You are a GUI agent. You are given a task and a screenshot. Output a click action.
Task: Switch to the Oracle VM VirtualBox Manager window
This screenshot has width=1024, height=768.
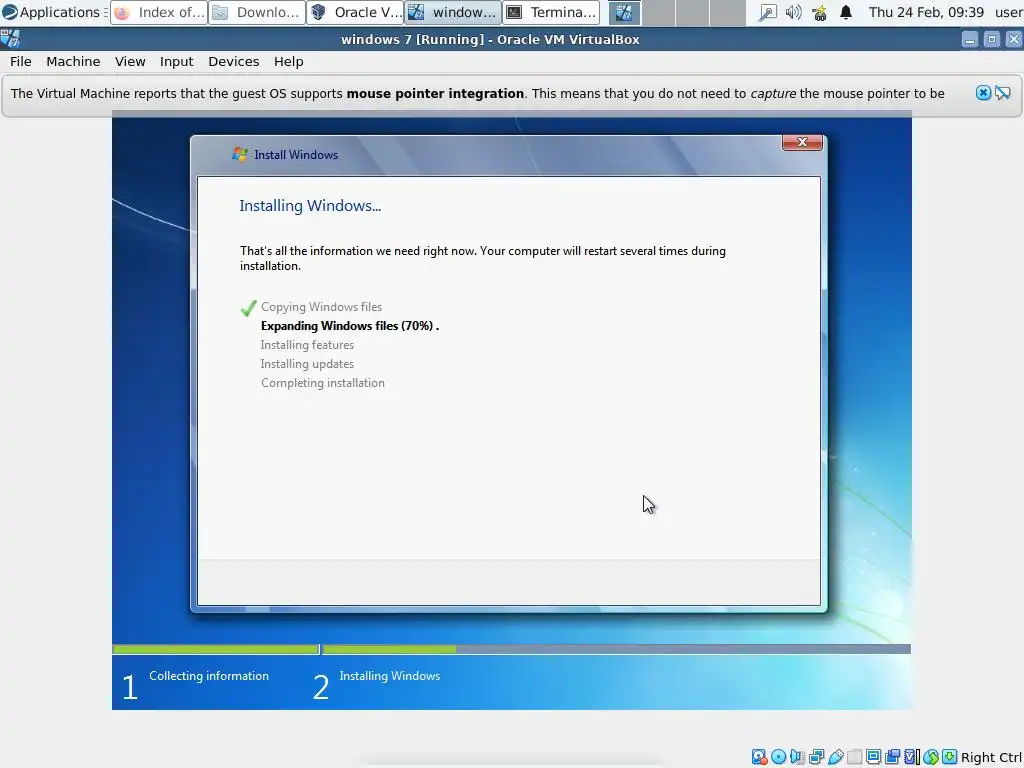click(x=355, y=12)
